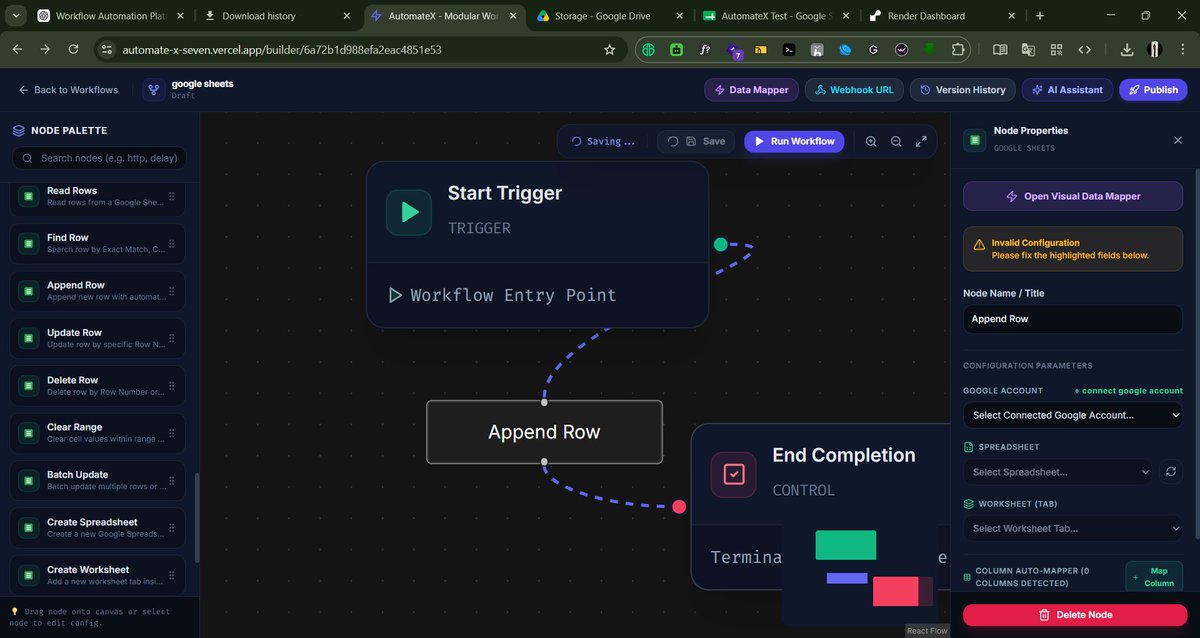Grab the drag handle on Find Row
The image size is (1200, 638).
click(171, 244)
